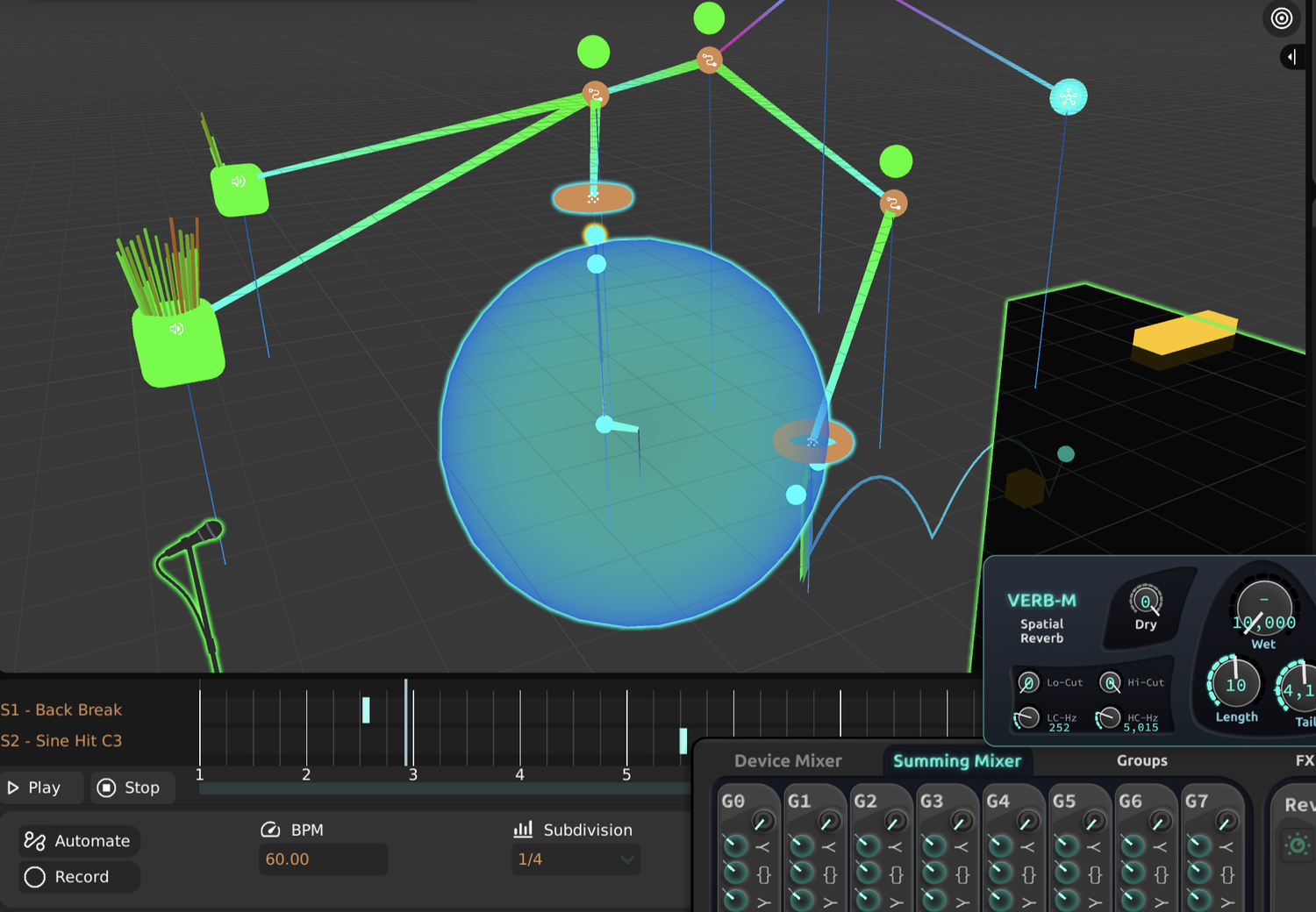Click the merge arrow icon in G3
Screen dimensions: 1316x912
[962, 847]
